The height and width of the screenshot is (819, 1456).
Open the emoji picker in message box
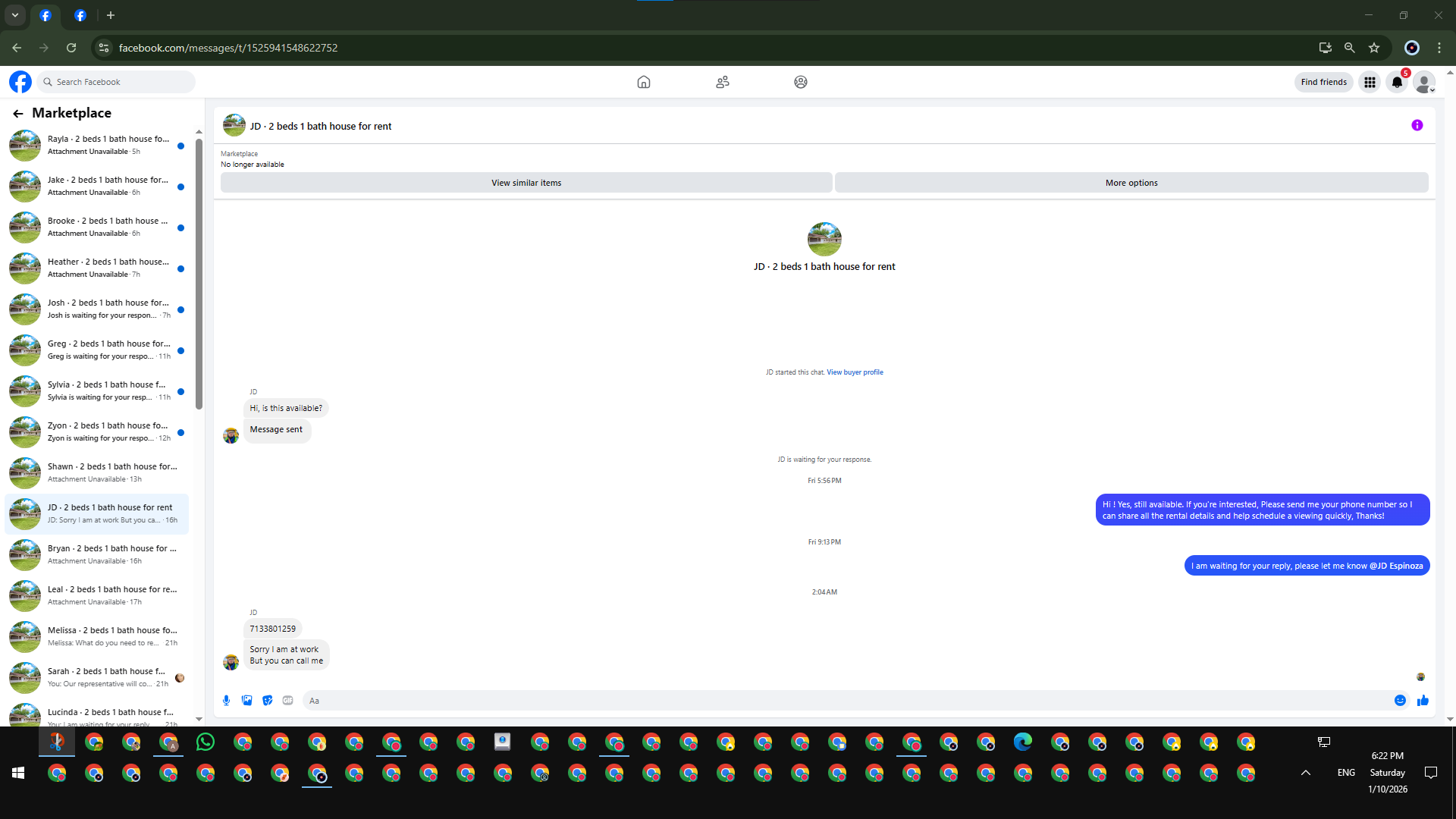[1400, 701]
